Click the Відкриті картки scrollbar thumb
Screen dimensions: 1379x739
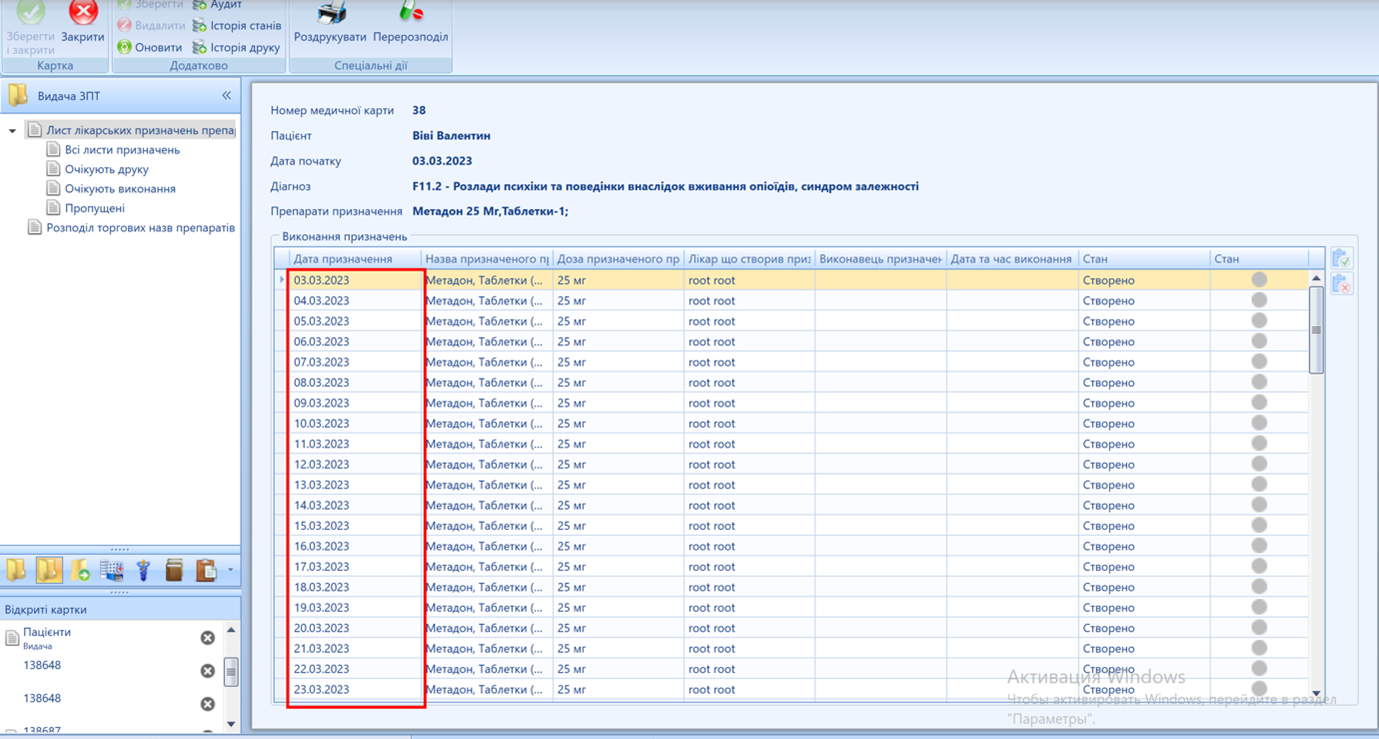231,671
